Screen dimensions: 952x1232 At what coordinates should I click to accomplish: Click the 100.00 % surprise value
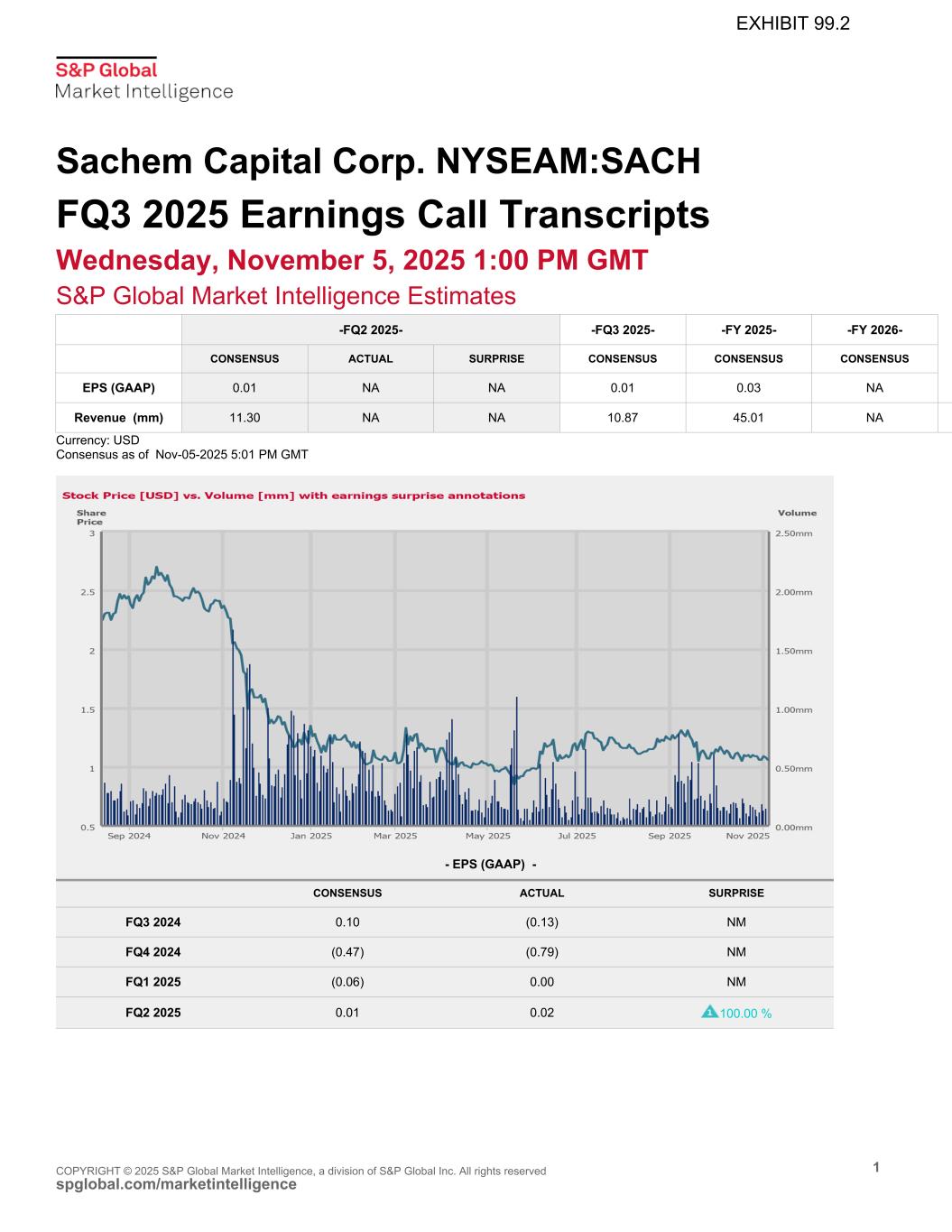(745, 1014)
